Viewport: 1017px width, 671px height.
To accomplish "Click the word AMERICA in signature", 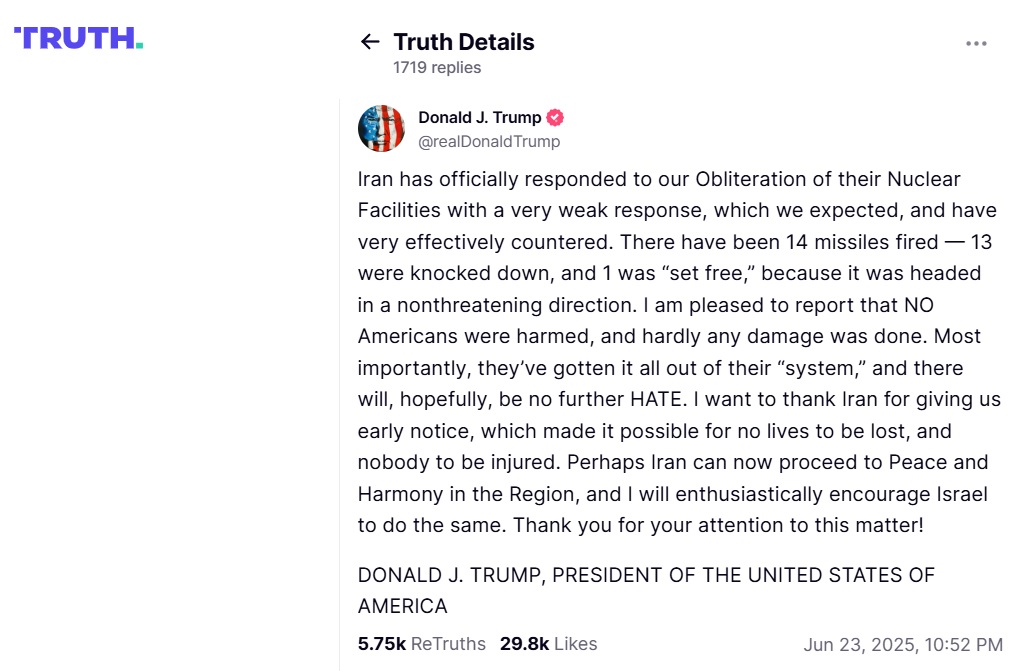I will pyautogui.click(x=402, y=606).
